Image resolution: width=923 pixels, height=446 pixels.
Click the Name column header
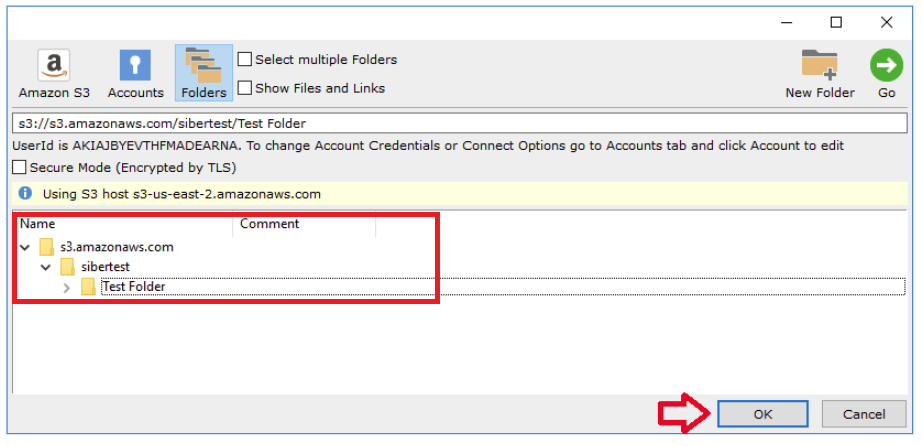tap(120, 225)
